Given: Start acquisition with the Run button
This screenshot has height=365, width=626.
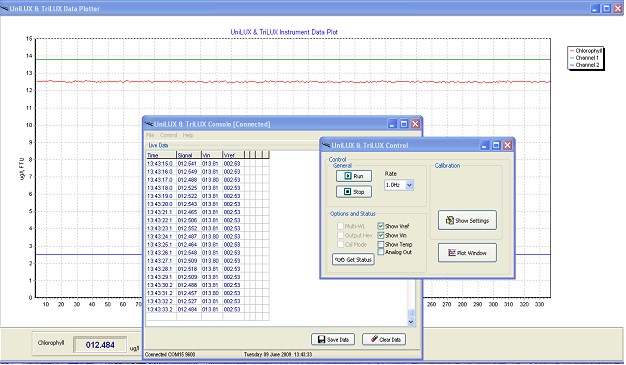Looking at the screenshot, I should point(354,176).
